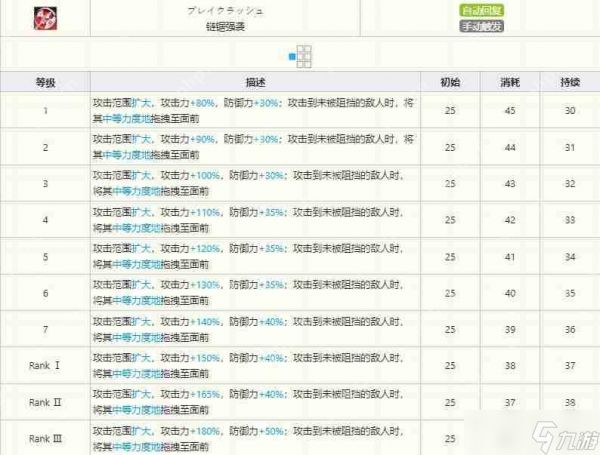The width and height of the screenshot is (600, 455).
Task: Click cost value 41 in level 5 row
Action: 510,257
